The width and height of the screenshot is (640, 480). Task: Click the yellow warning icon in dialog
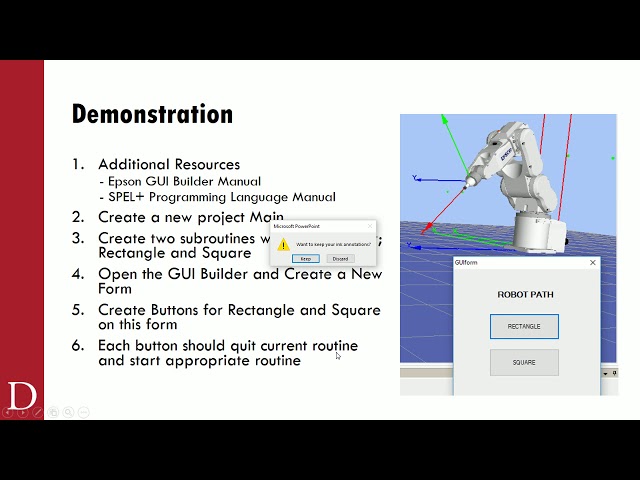coord(284,244)
